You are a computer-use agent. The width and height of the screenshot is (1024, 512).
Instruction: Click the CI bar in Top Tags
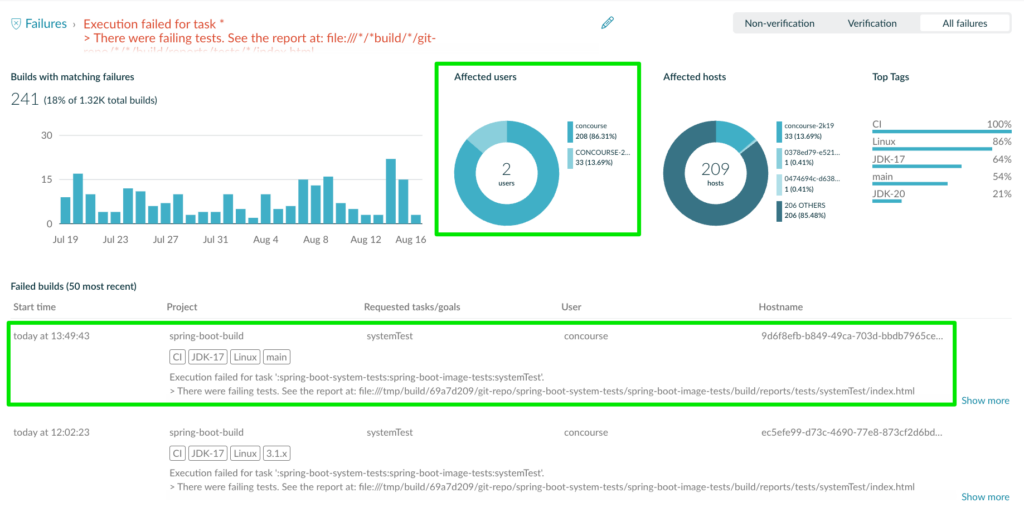[942, 131]
